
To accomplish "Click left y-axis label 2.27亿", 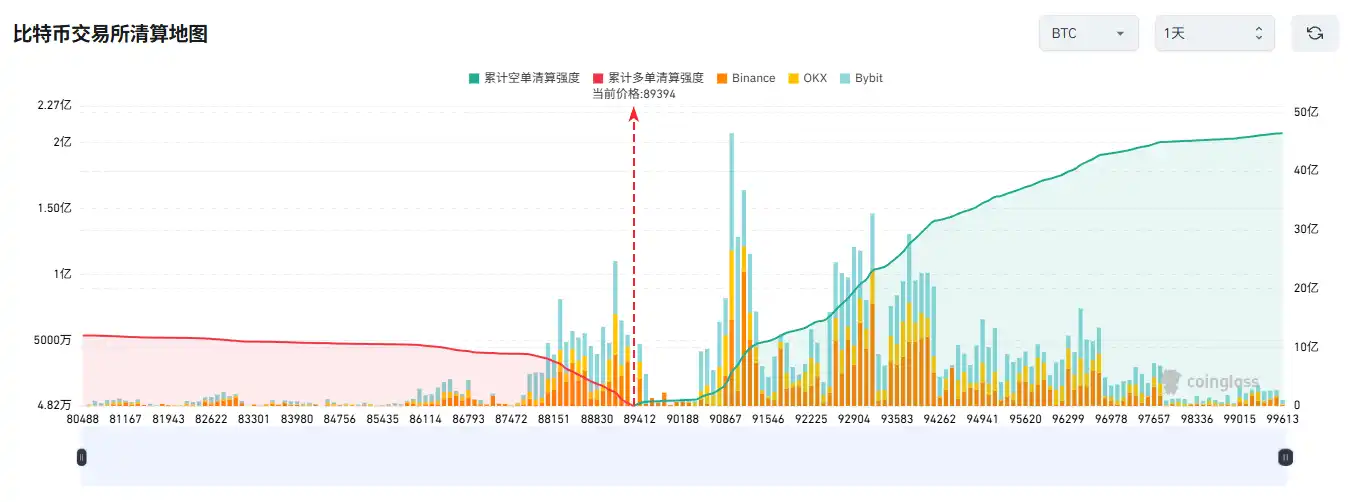I will coord(55,105).
